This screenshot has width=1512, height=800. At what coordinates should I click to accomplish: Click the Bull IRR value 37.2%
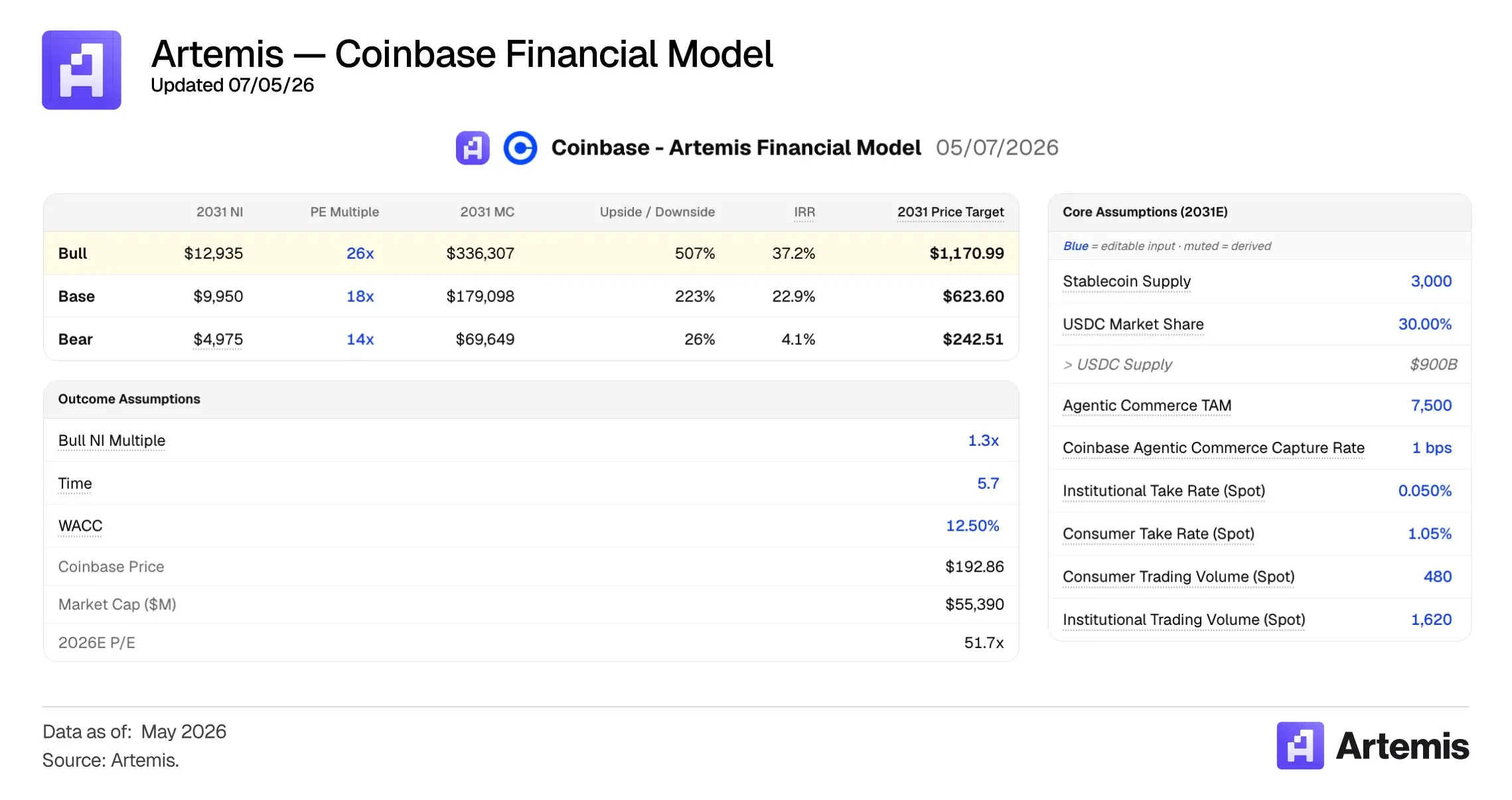click(x=793, y=253)
